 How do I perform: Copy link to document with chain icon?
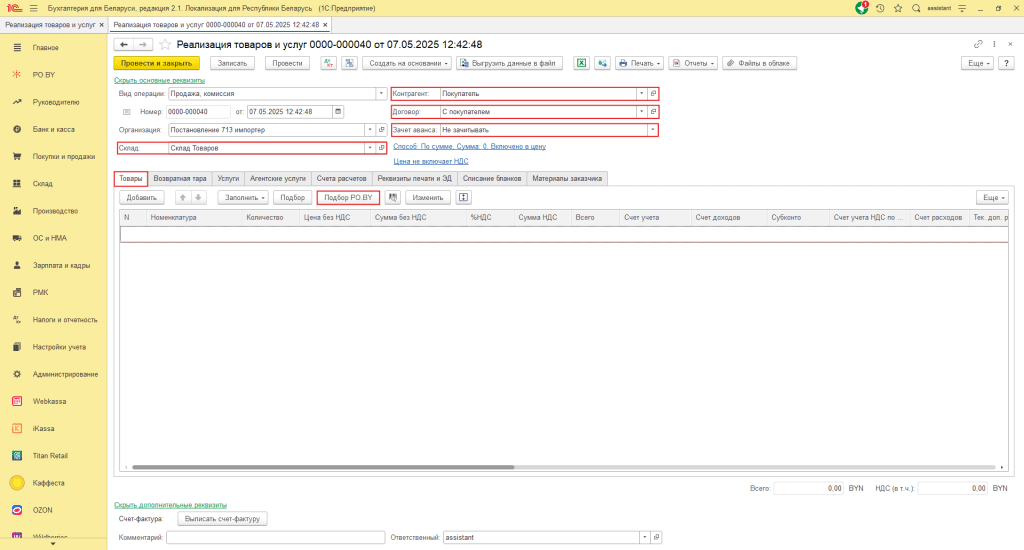(x=978, y=44)
